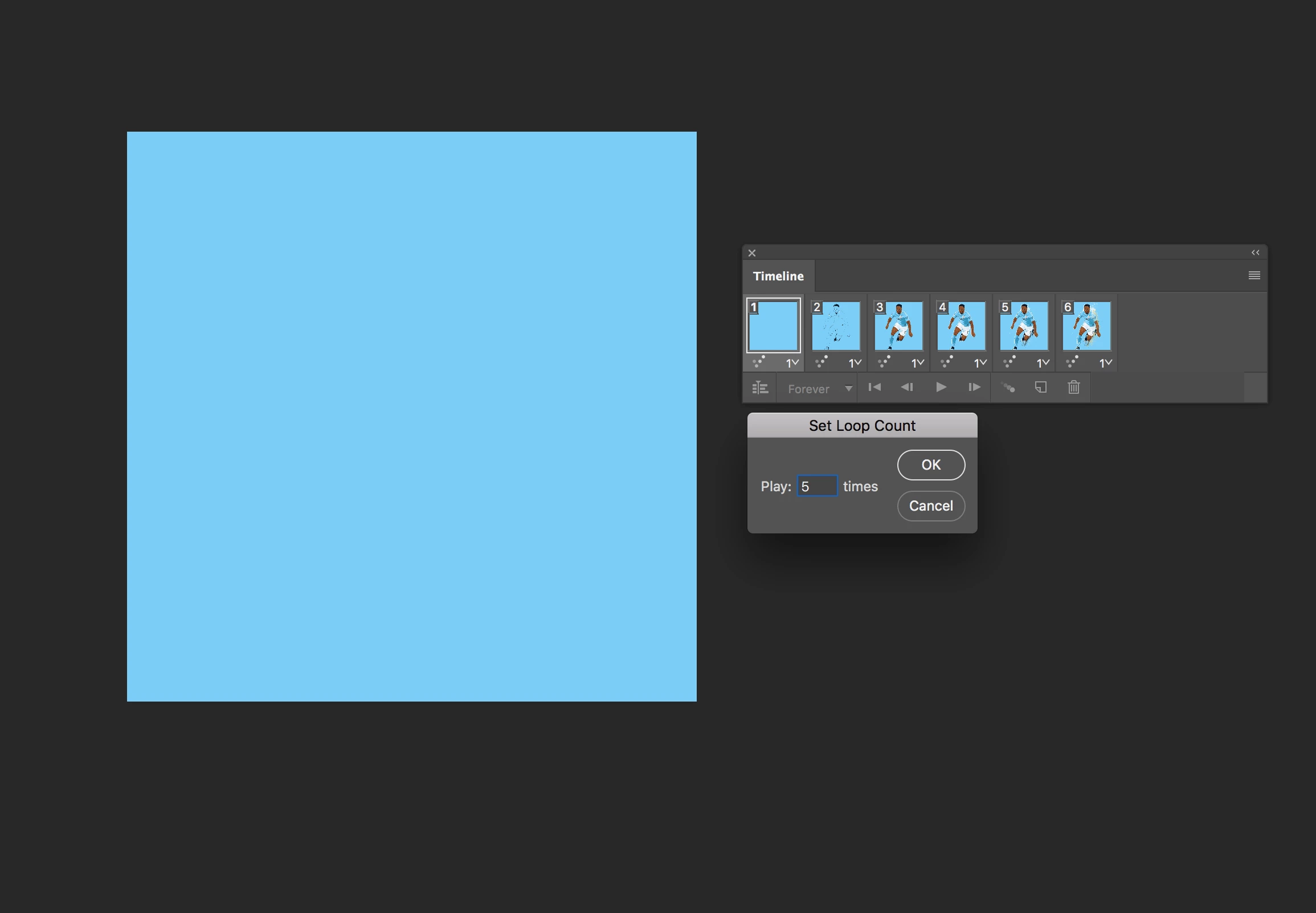Select first frame playback button

tap(874, 388)
